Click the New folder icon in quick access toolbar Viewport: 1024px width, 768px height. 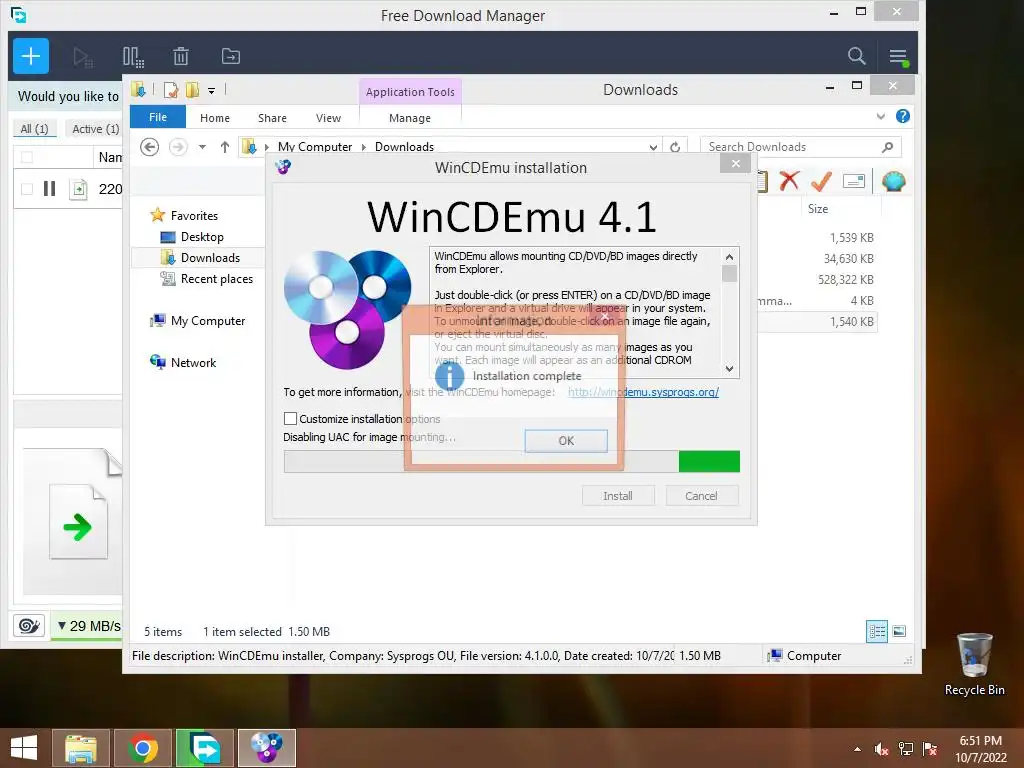[x=192, y=89]
